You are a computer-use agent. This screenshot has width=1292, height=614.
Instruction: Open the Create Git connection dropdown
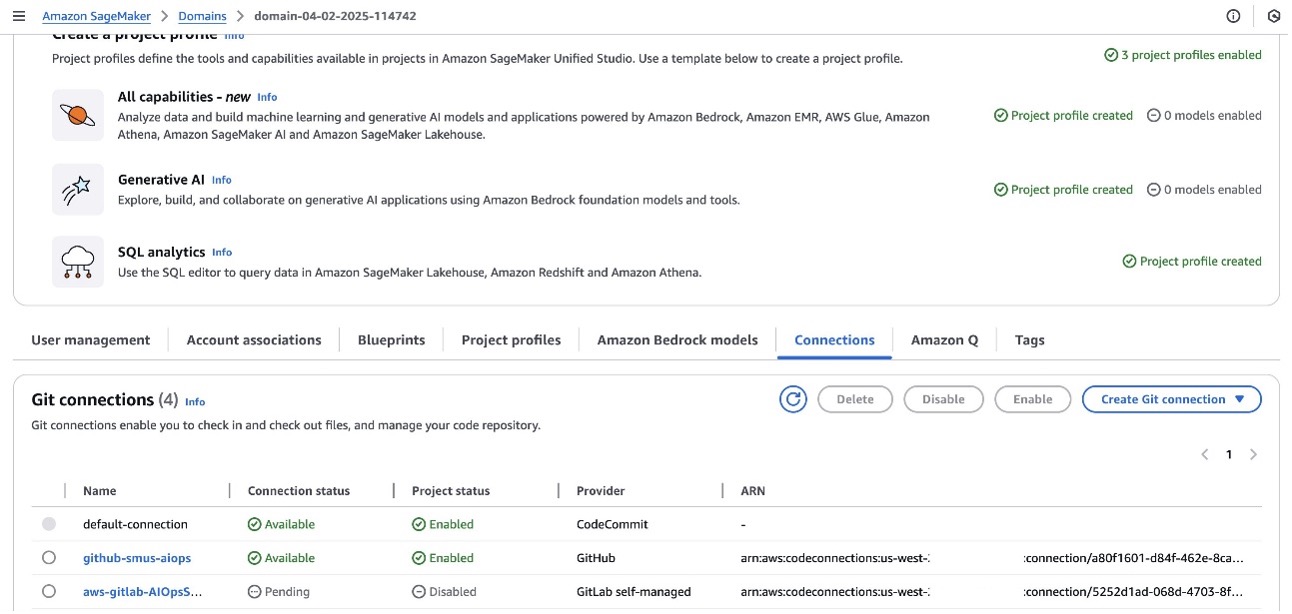point(1172,399)
